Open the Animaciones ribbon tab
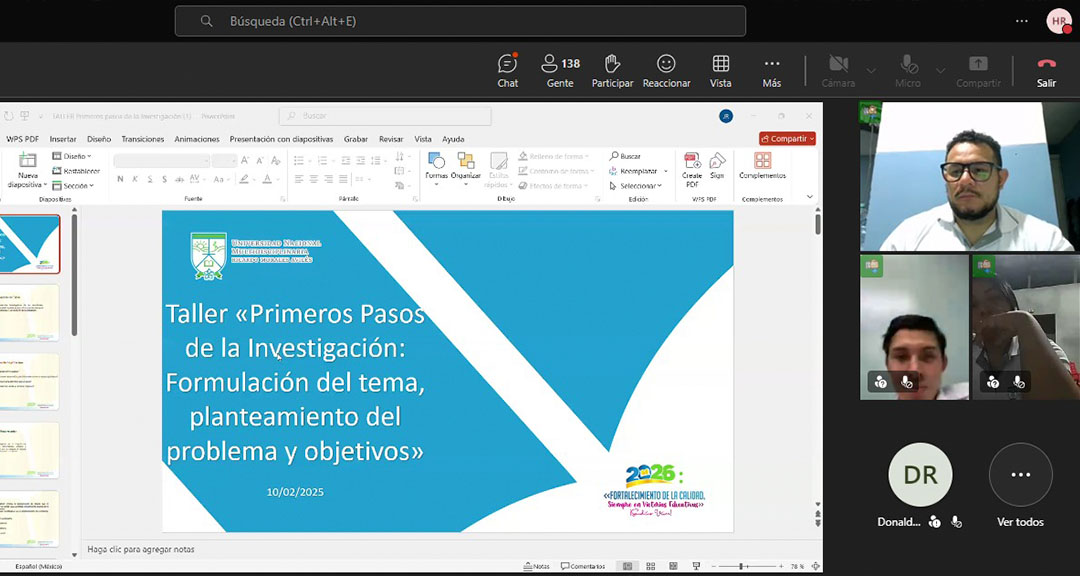The height and width of the screenshot is (576, 1080). tap(197, 139)
